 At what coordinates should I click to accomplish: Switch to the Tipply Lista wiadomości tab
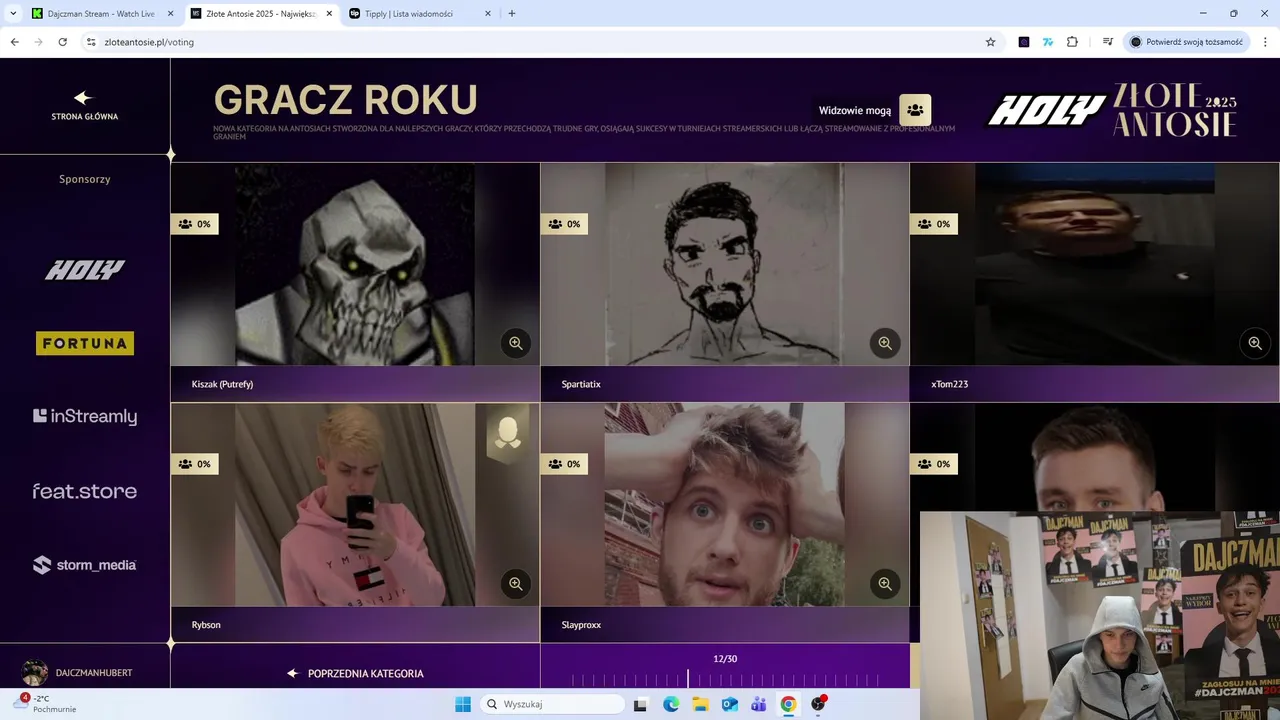[x=420, y=13]
